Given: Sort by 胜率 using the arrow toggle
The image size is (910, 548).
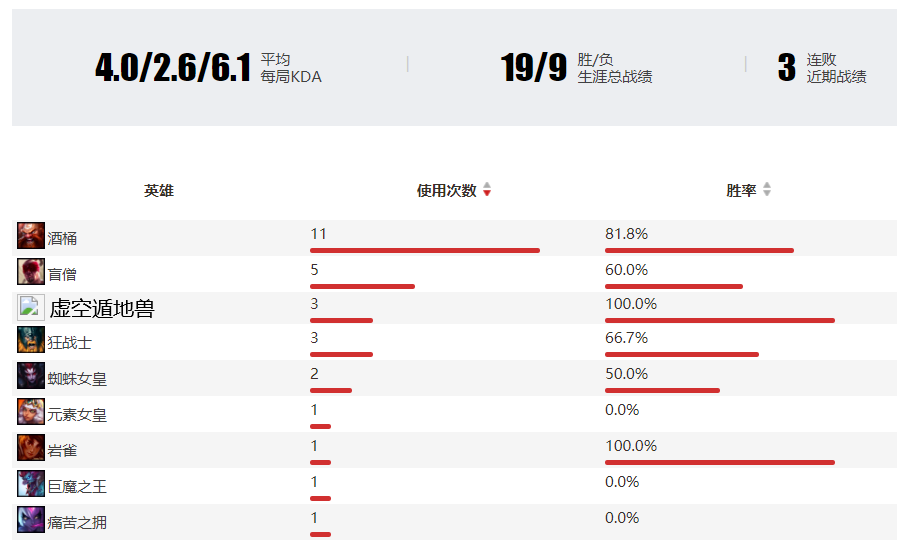Looking at the screenshot, I should click(x=767, y=190).
